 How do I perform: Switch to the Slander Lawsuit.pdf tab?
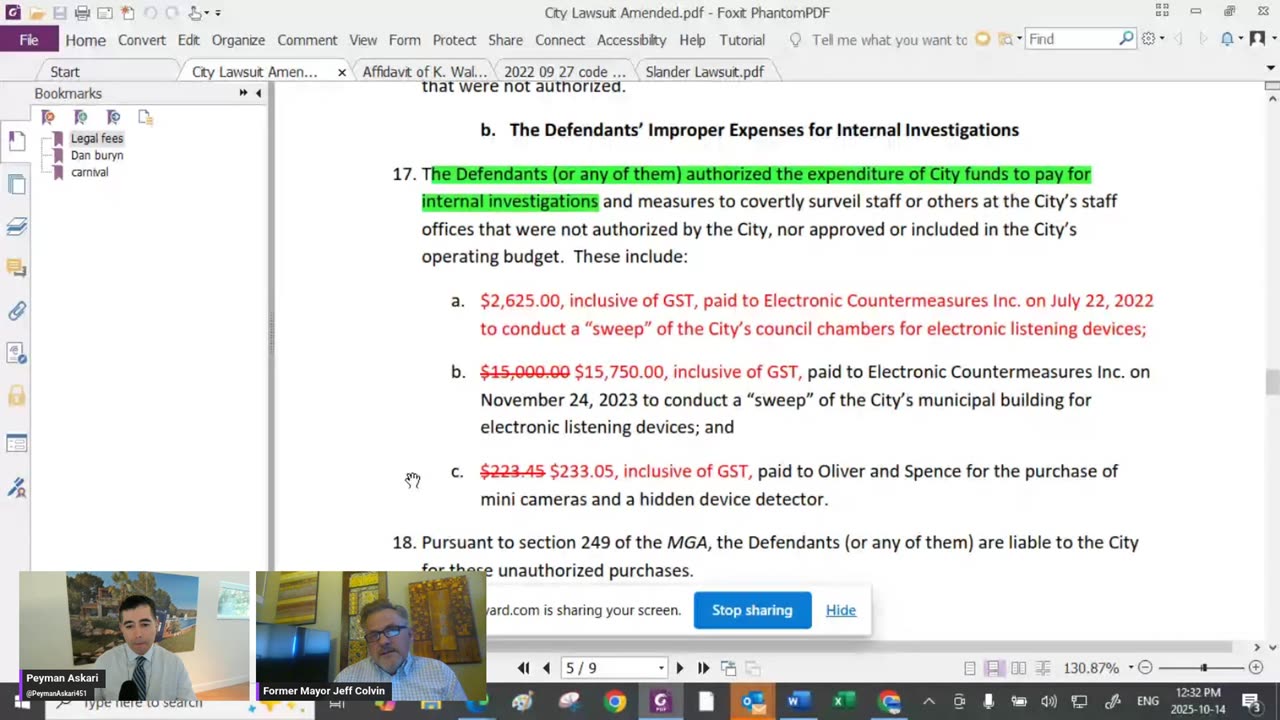(x=705, y=72)
